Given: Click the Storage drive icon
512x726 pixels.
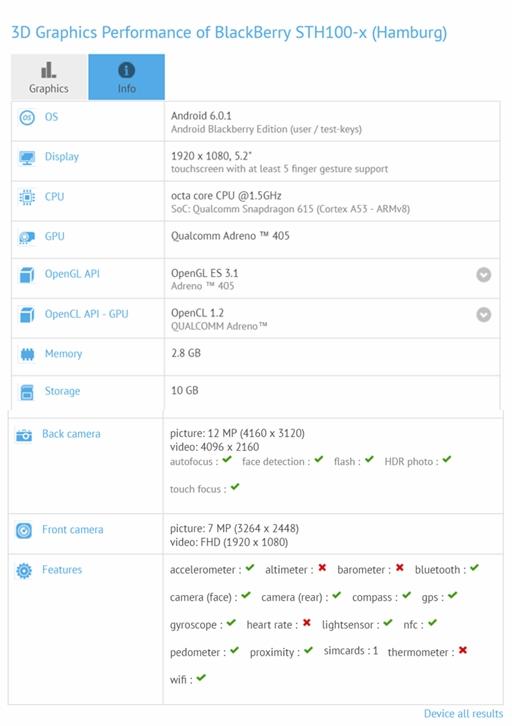Looking at the screenshot, I should (27, 392).
